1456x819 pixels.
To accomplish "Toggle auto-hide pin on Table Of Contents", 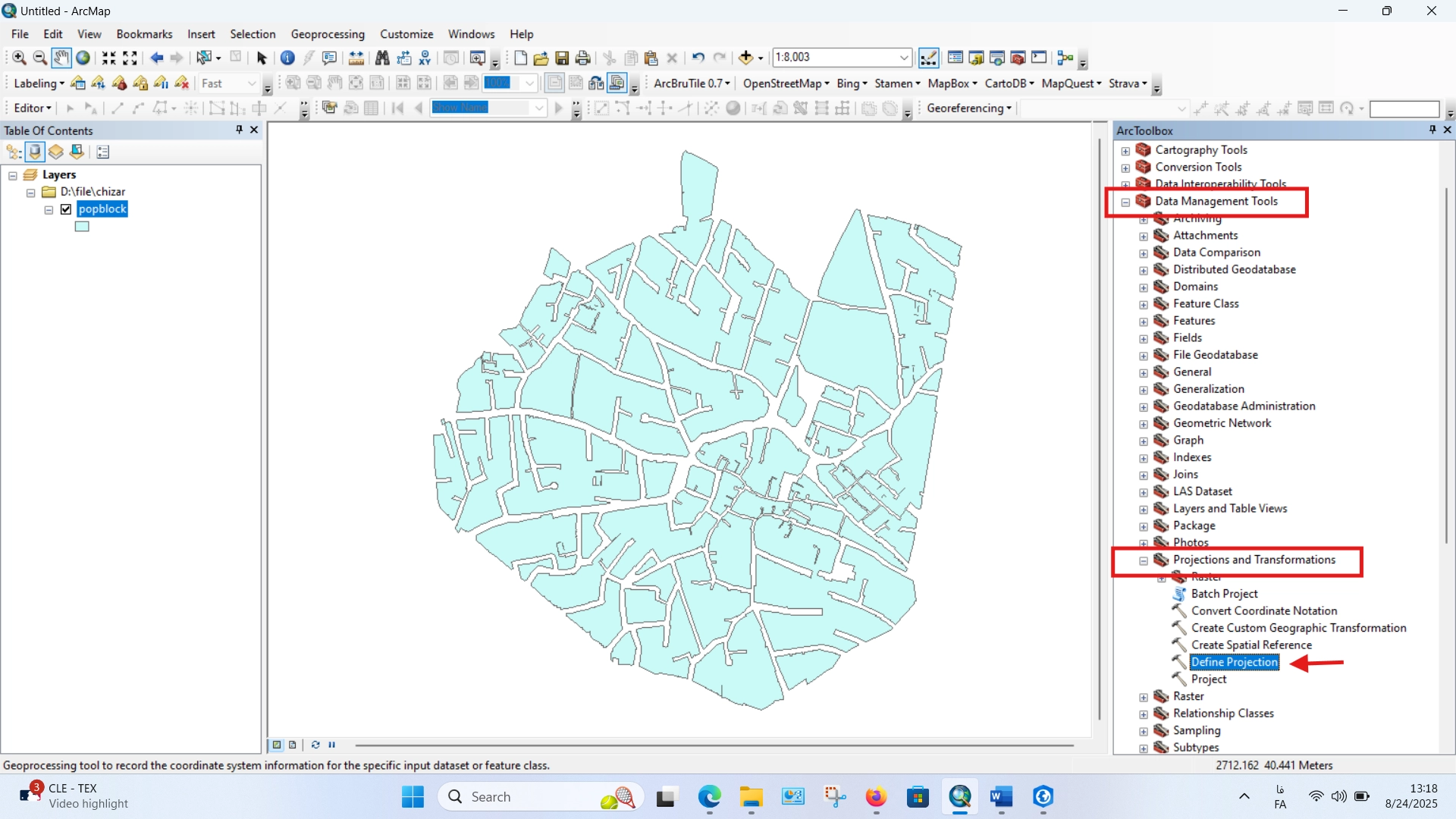I will click(240, 130).
